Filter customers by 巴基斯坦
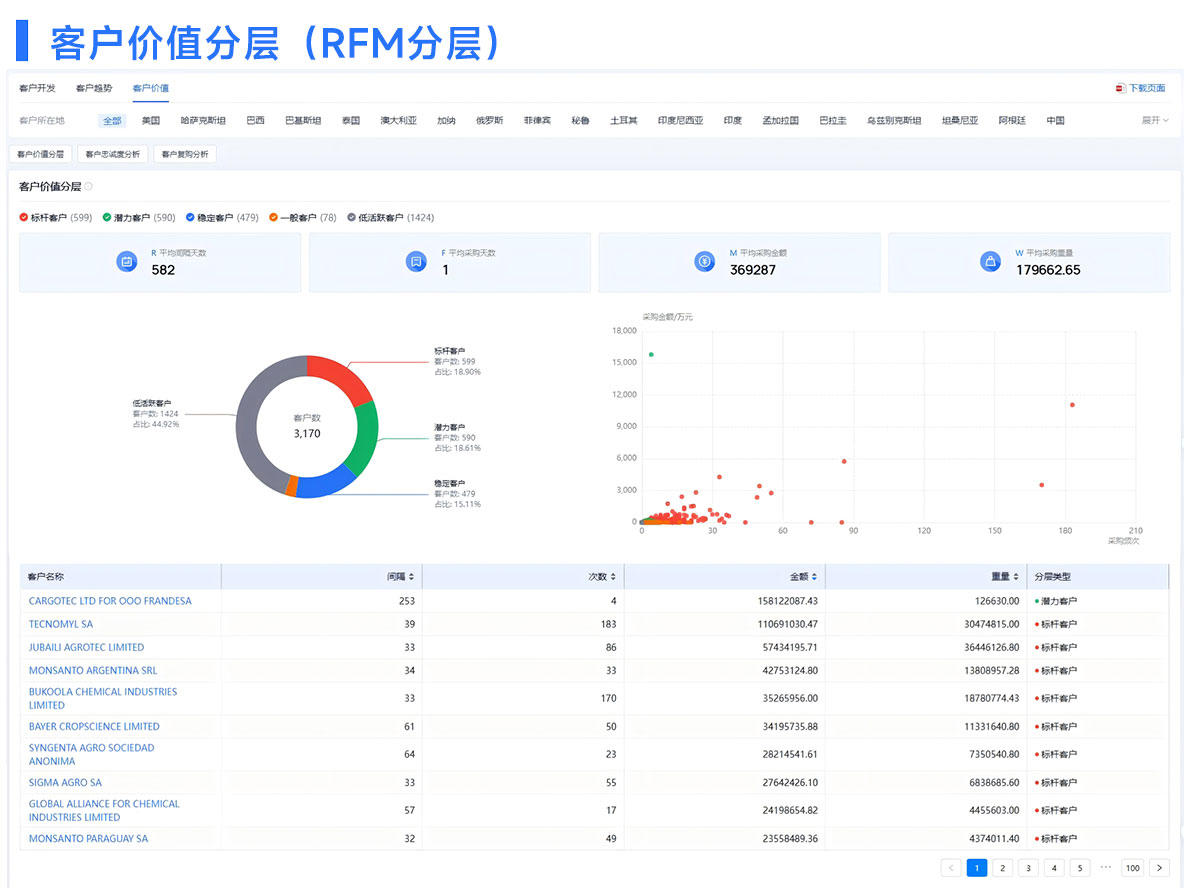 point(303,121)
